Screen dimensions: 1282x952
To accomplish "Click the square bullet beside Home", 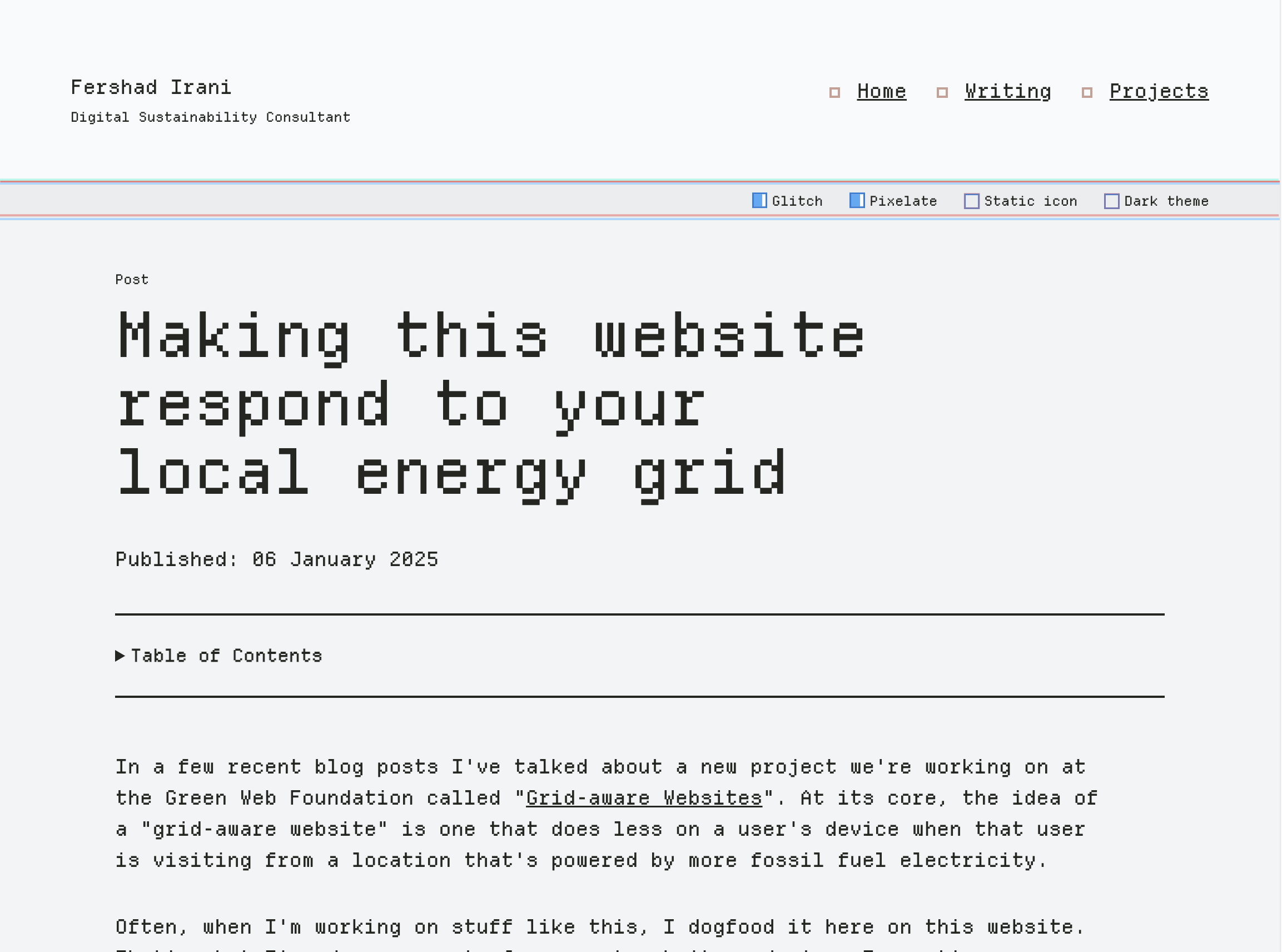I will 834,92.
